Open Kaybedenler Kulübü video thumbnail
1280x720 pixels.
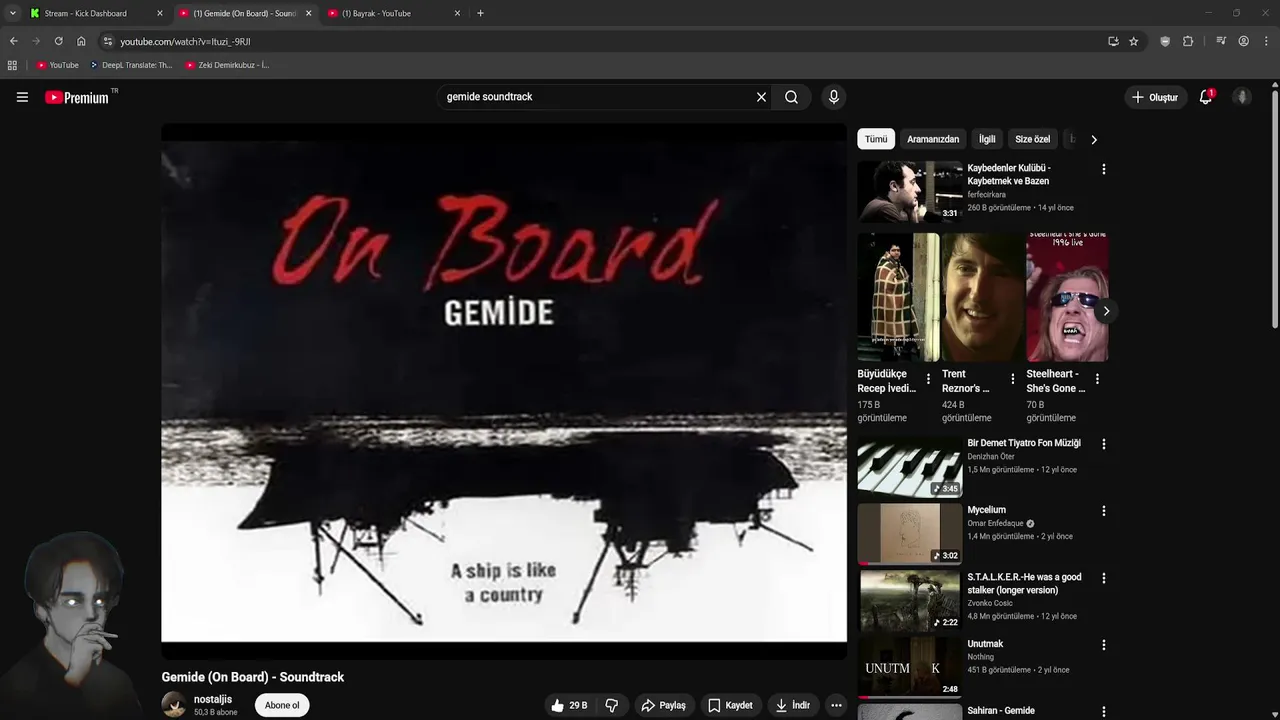(909, 191)
